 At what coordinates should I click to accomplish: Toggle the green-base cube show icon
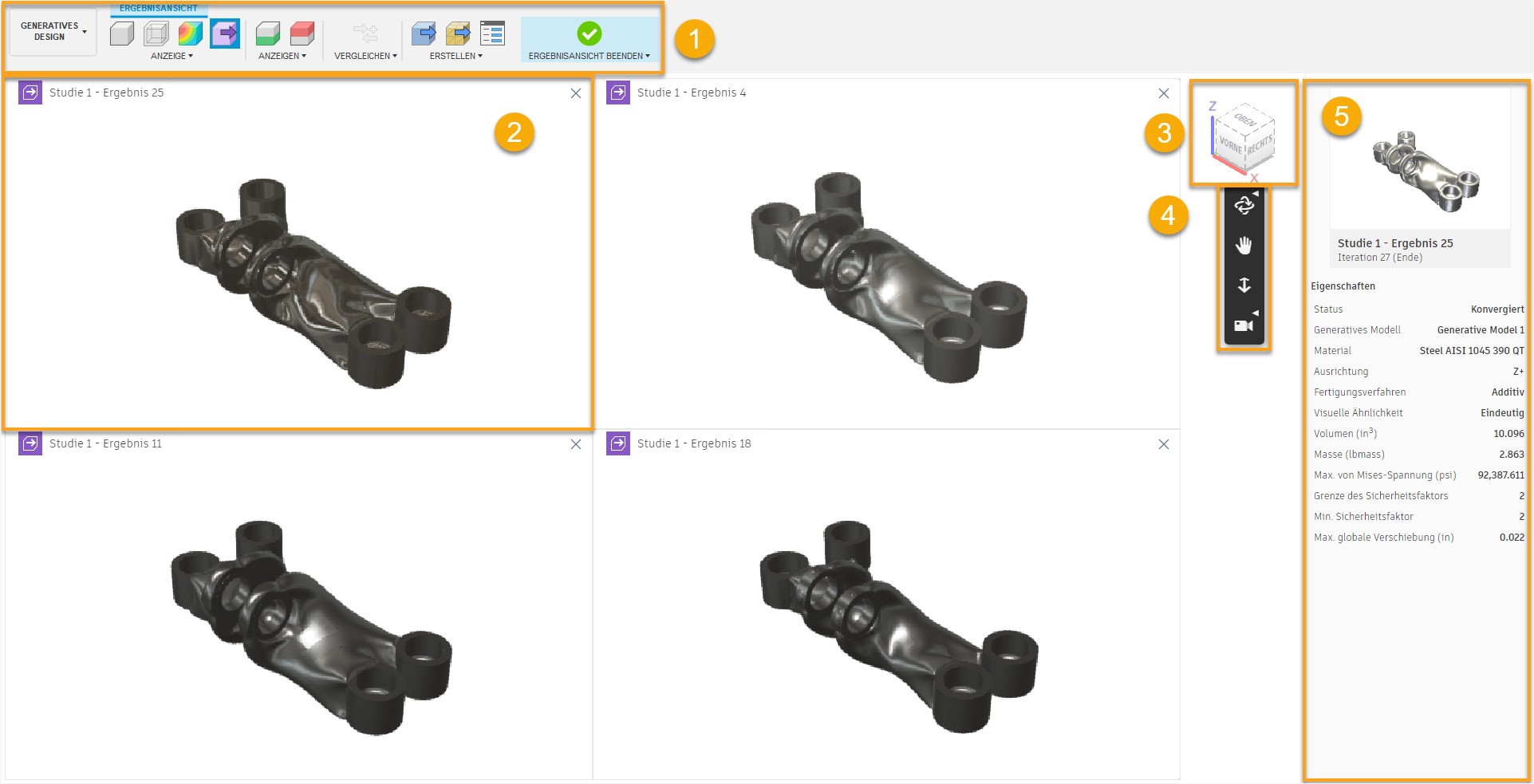point(268,33)
